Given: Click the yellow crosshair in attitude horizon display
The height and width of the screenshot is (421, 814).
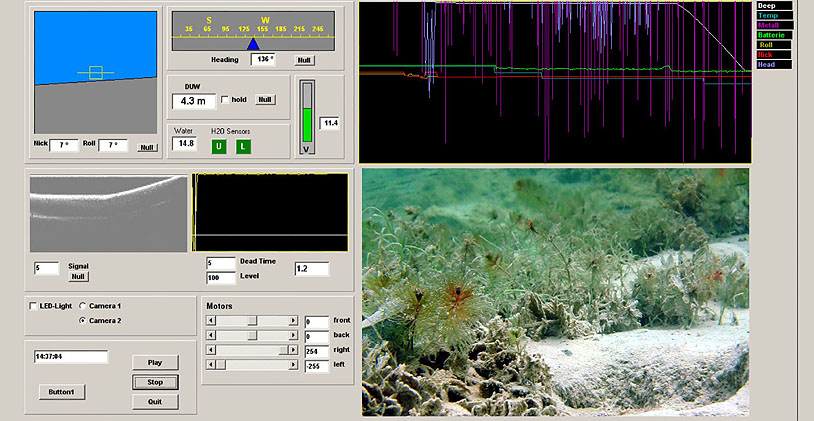Looking at the screenshot, I should pos(95,72).
